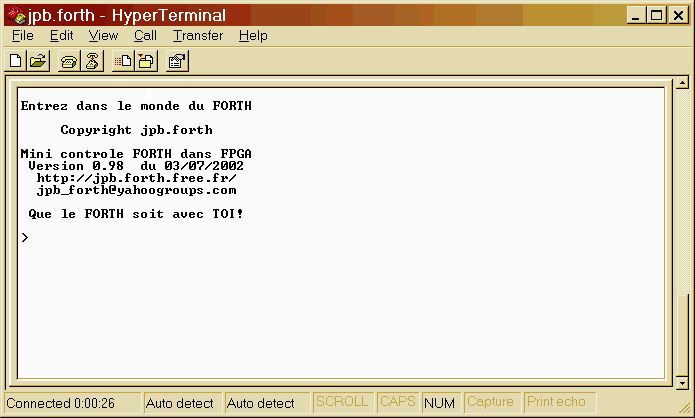The width and height of the screenshot is (695, 418).
Task: Click the Capture status indicator
Action: [x=492, y=402]
